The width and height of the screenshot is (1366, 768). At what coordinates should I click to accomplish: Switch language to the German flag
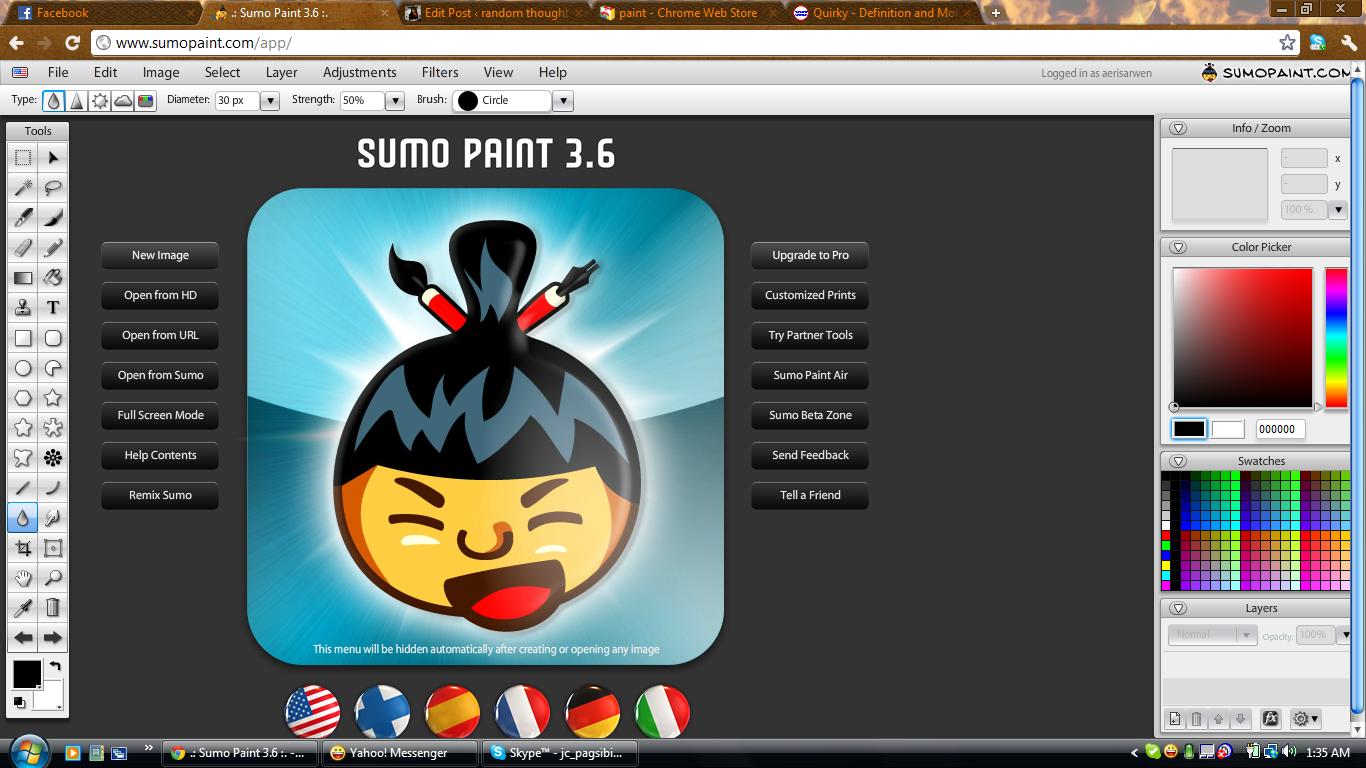coord(592,711)
